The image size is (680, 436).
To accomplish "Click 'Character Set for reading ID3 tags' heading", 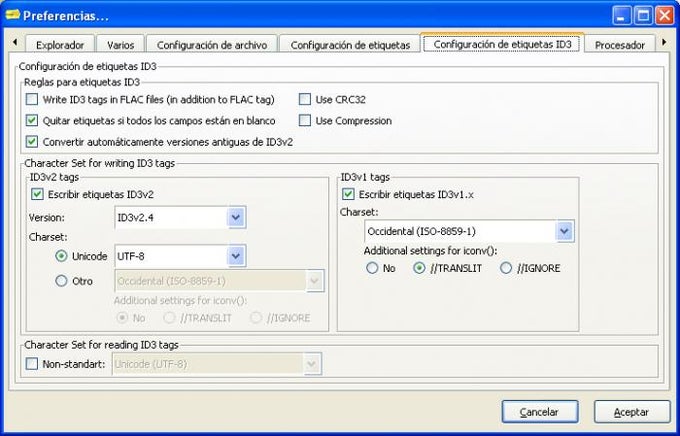I will click(x=101, y=345).
